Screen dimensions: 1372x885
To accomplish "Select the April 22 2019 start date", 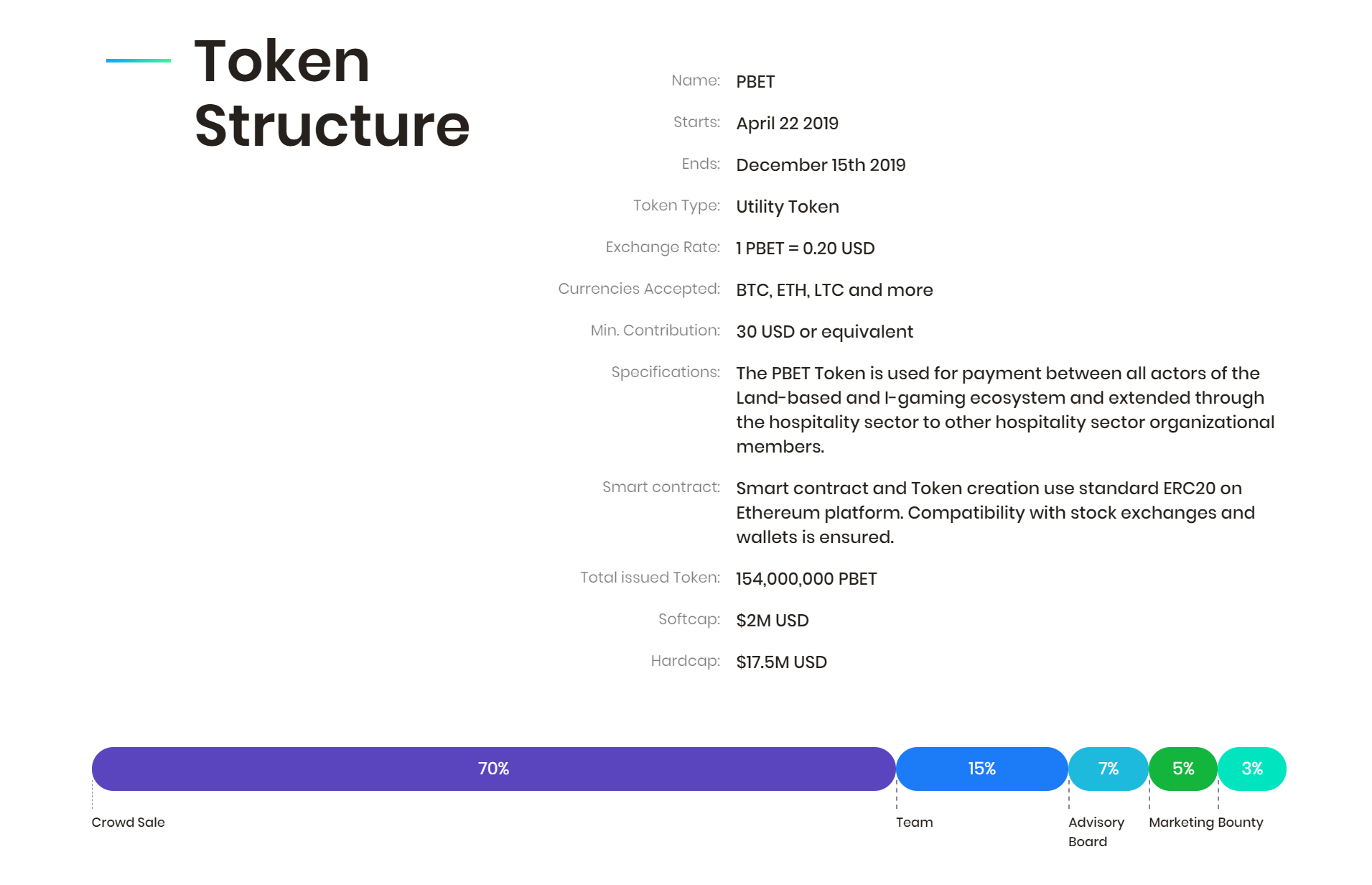I will point(787,124).
